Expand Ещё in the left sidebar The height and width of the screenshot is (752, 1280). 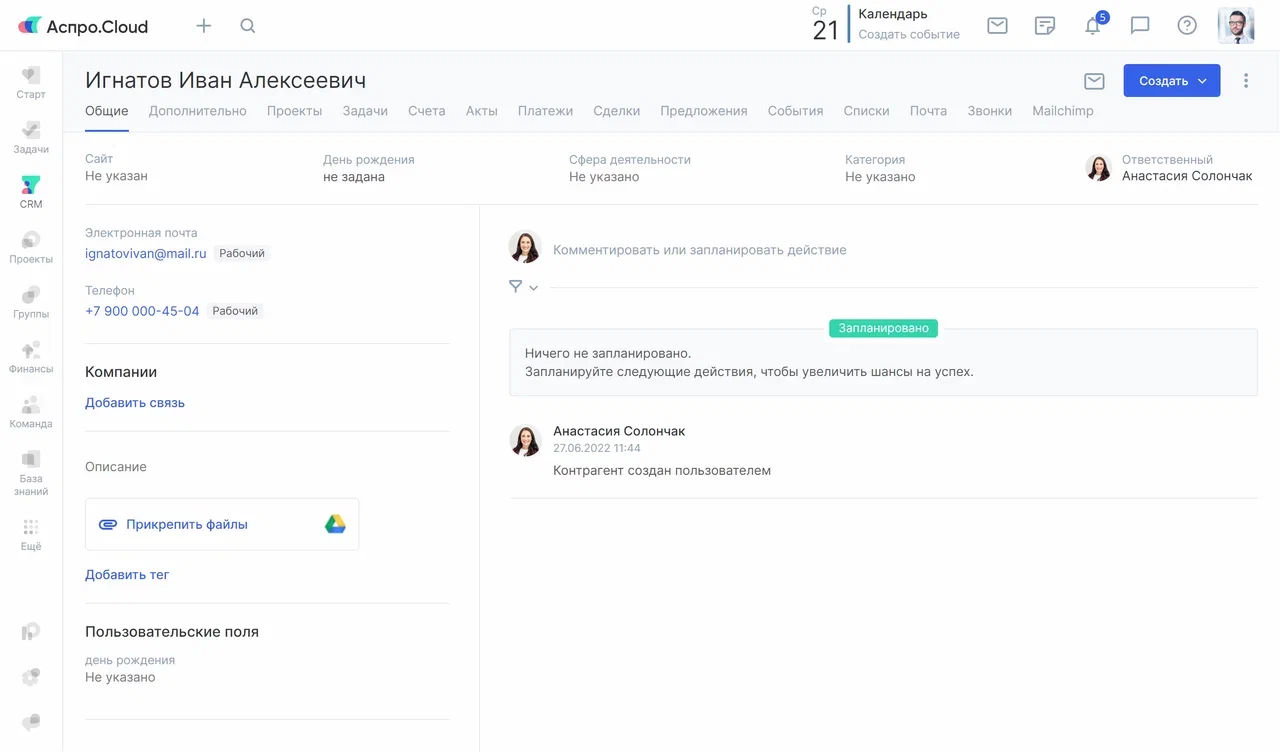[x=31, y=535]
